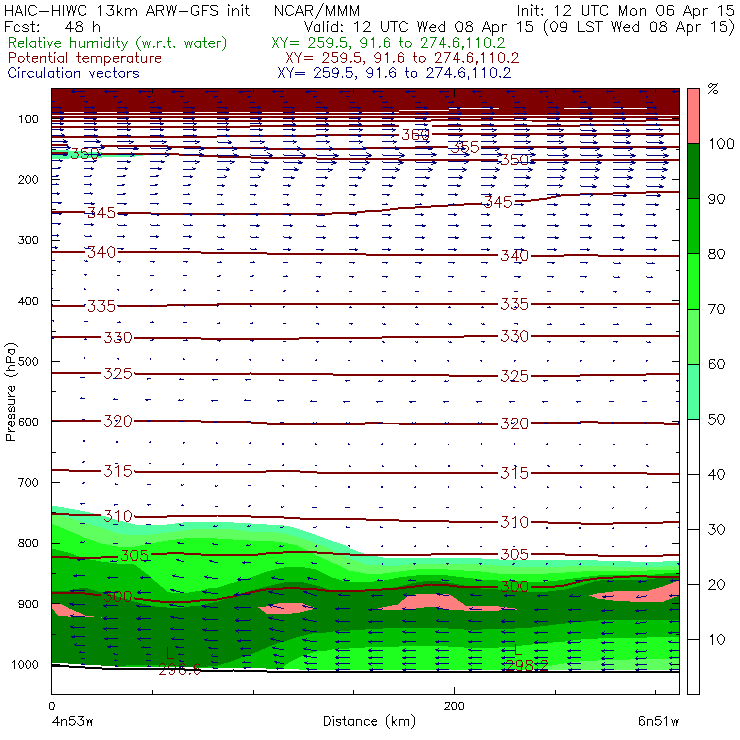Click the '80' colorbar tick label
Screen dimensions: 740x740
click(x=716, y=254)
